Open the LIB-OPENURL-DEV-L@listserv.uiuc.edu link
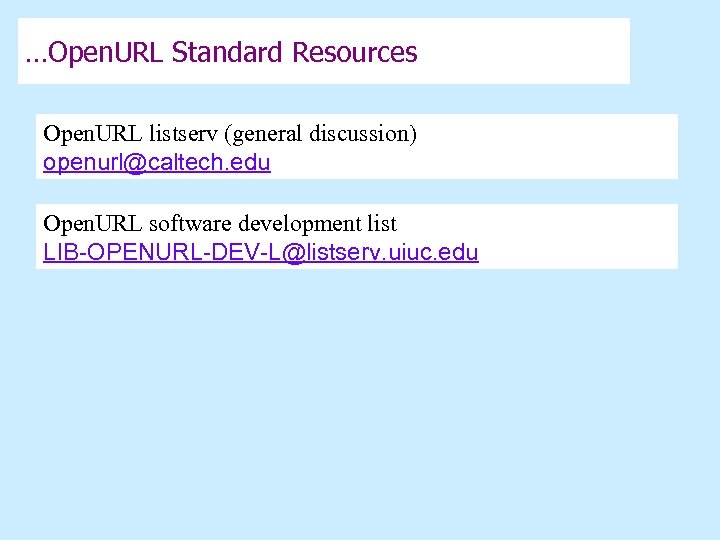Image resolution: width=720 pixels, height=540 pixels. 261,253
